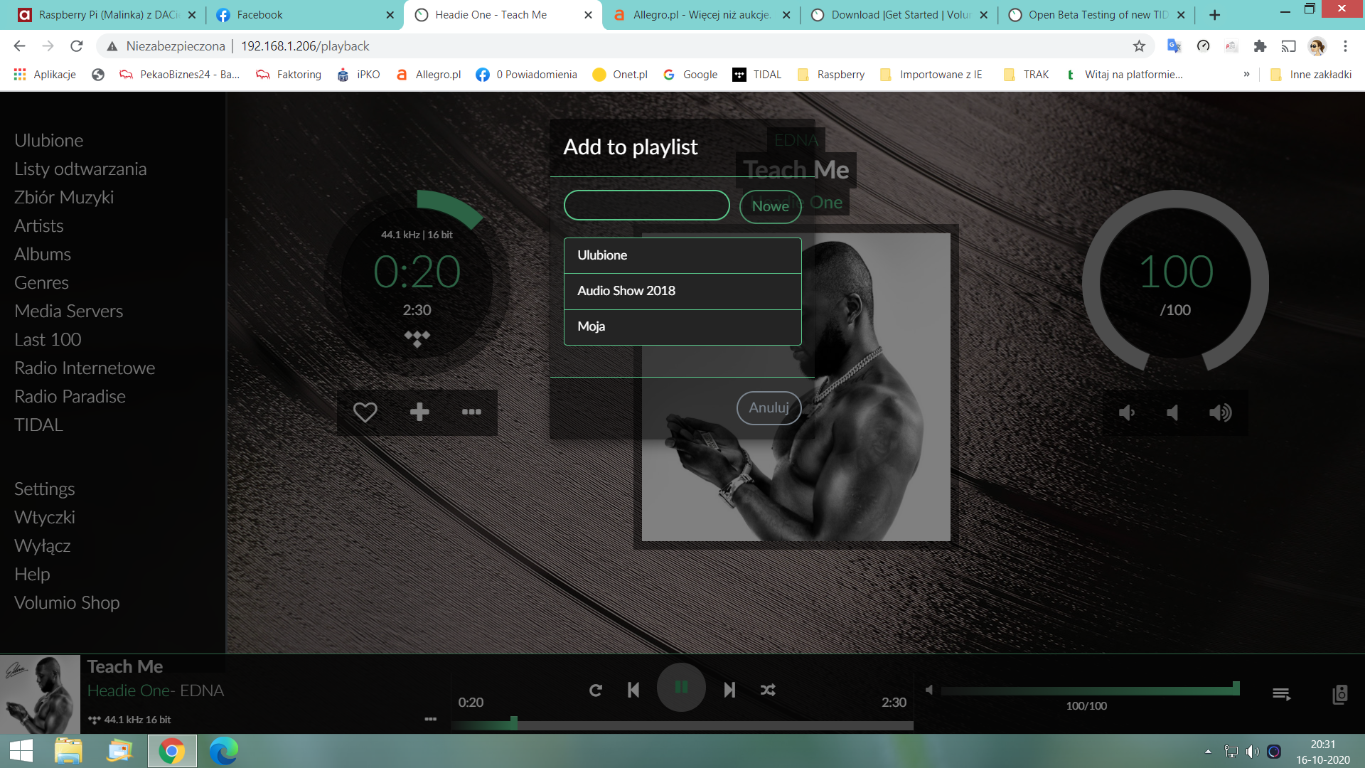Open the Inne zakładki bookmarks folder

tap(1310, 74)
